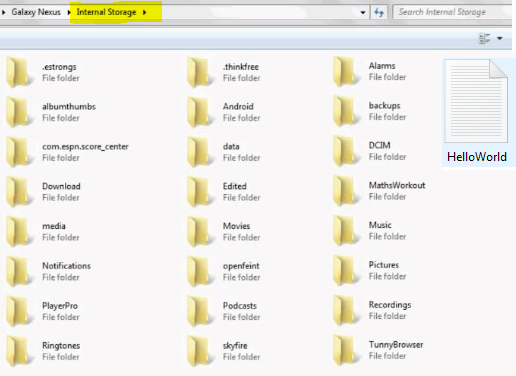Click the Podcasts folder name

click(240, 306)
